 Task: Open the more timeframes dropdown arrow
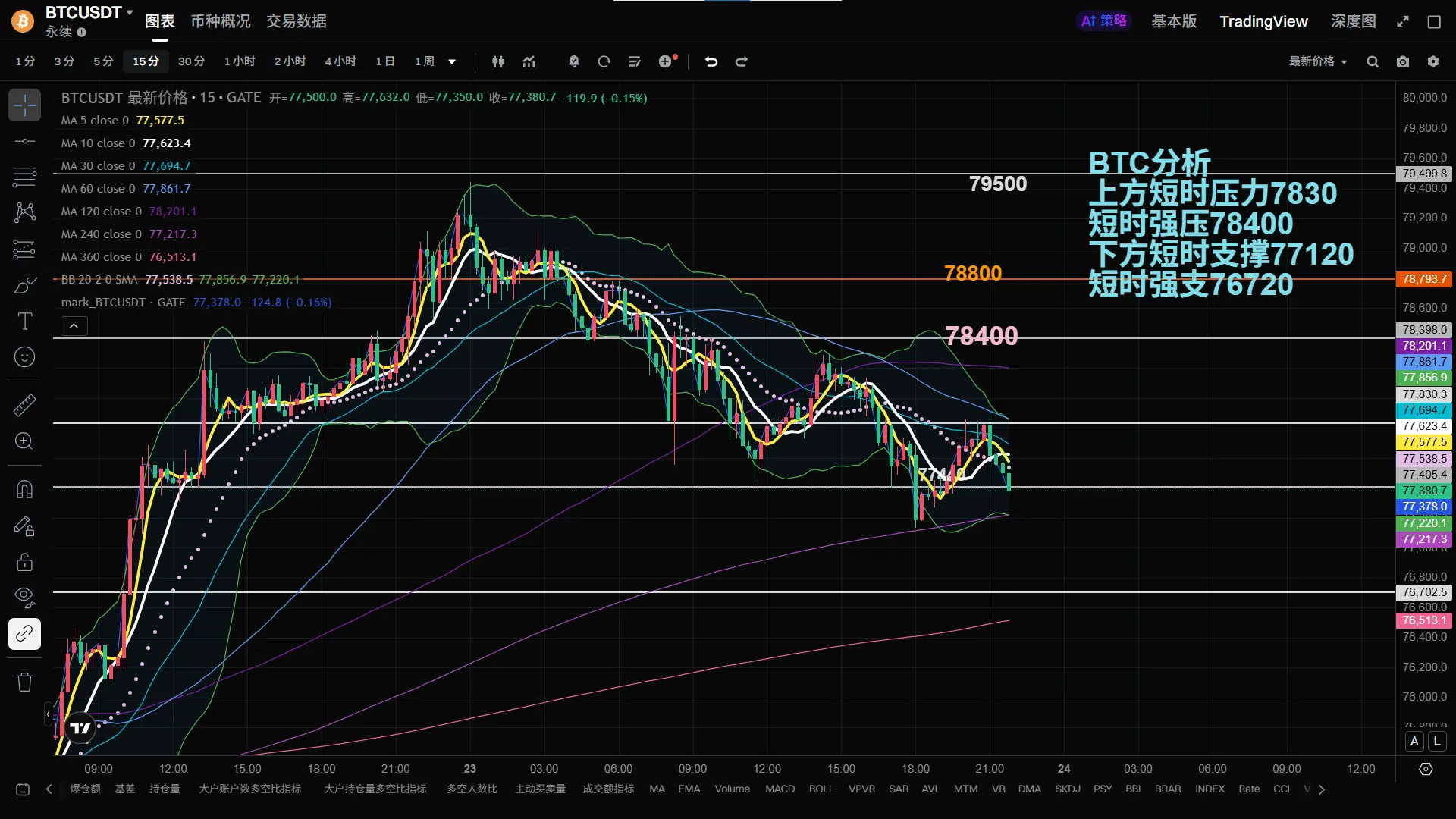tap(452, 61)
